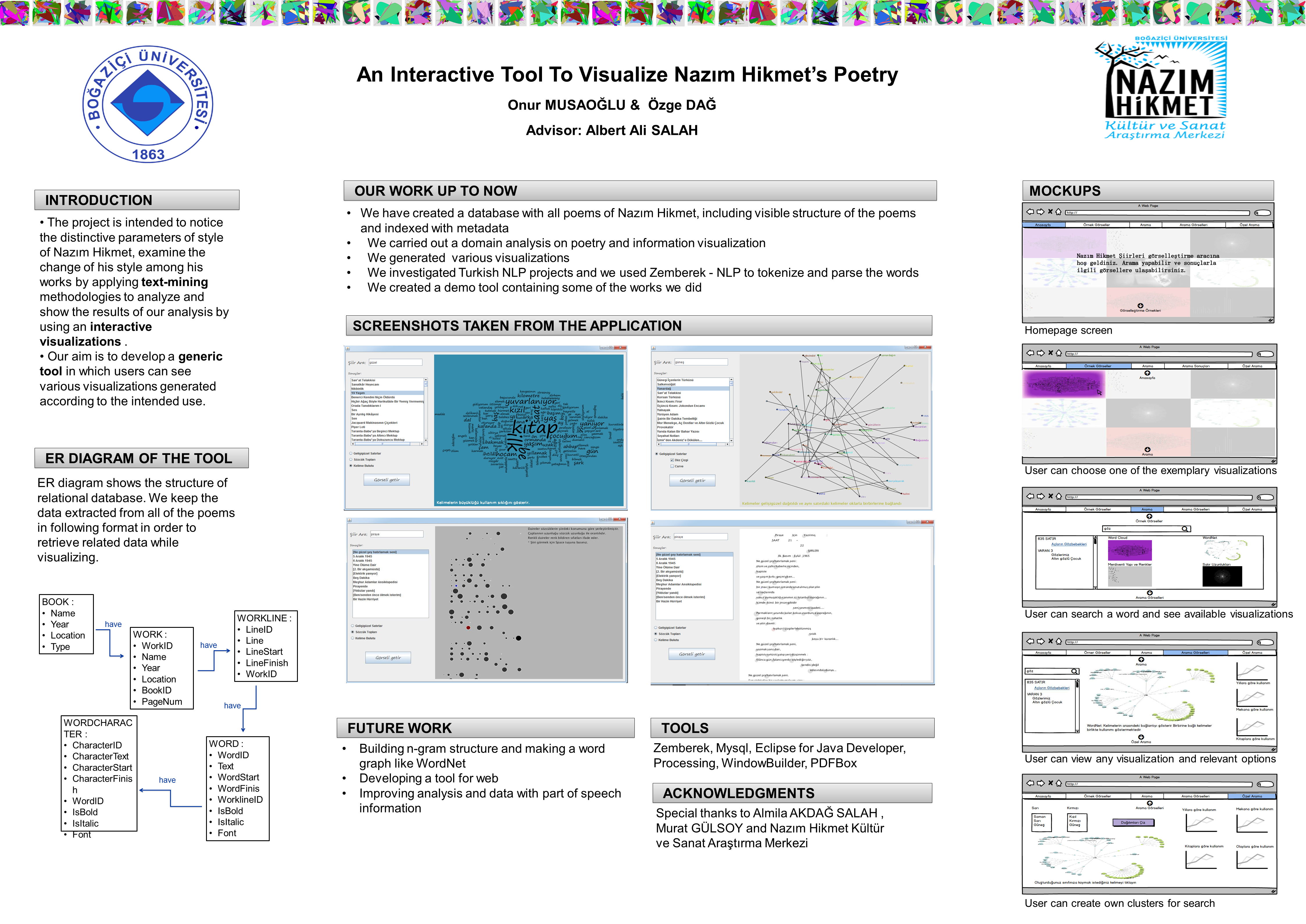
Task: Click down-arrow icon above Özel Arama label
Action: (x=1141, y=737)
